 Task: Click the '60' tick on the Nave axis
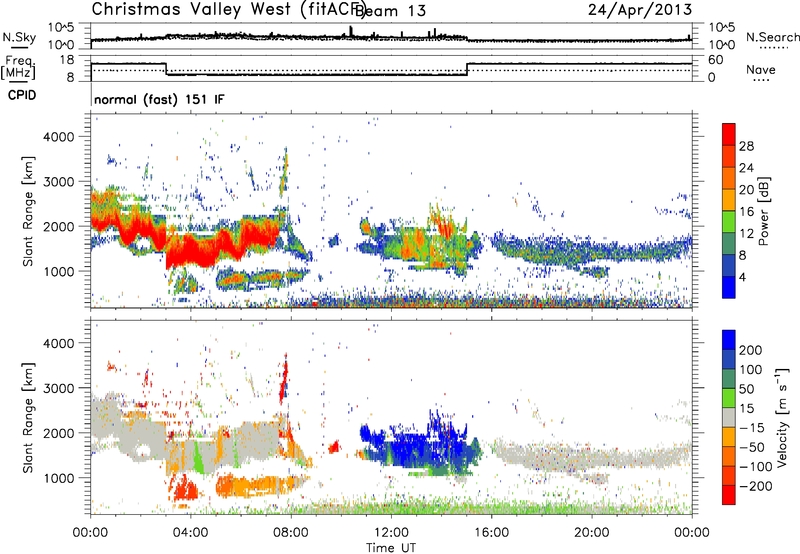(716, 60)
